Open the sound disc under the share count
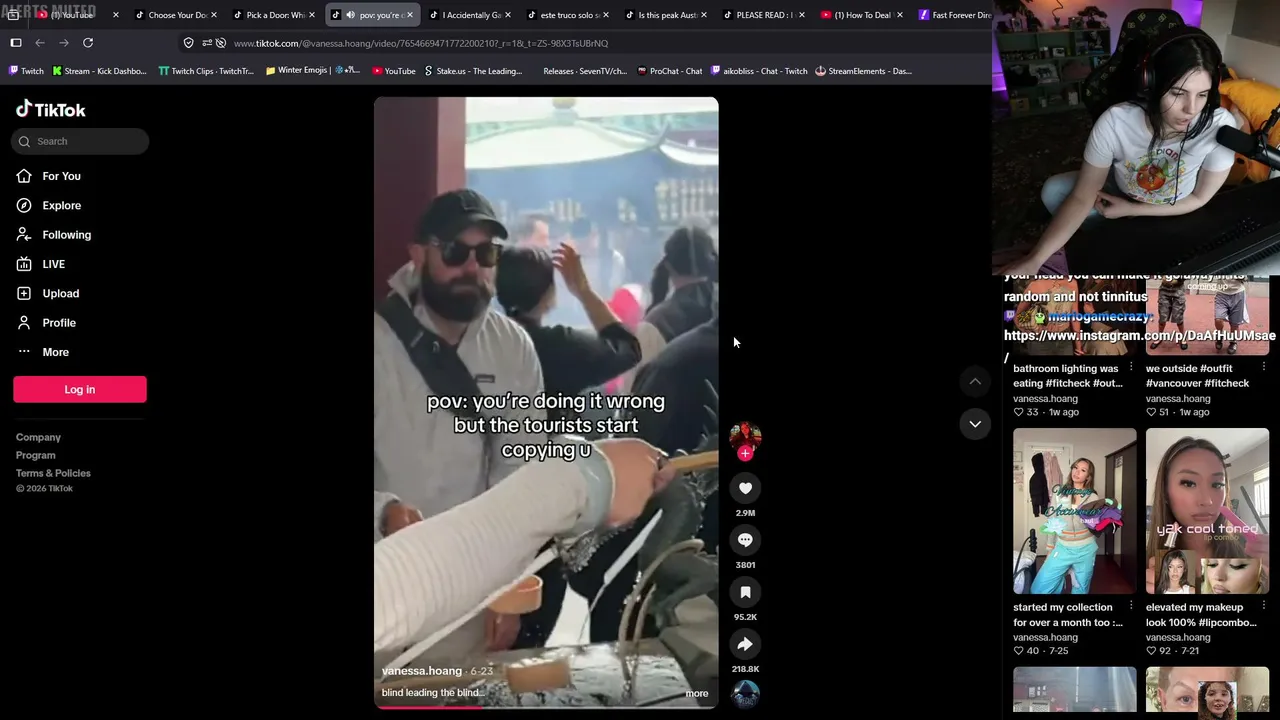 [745, 694]
